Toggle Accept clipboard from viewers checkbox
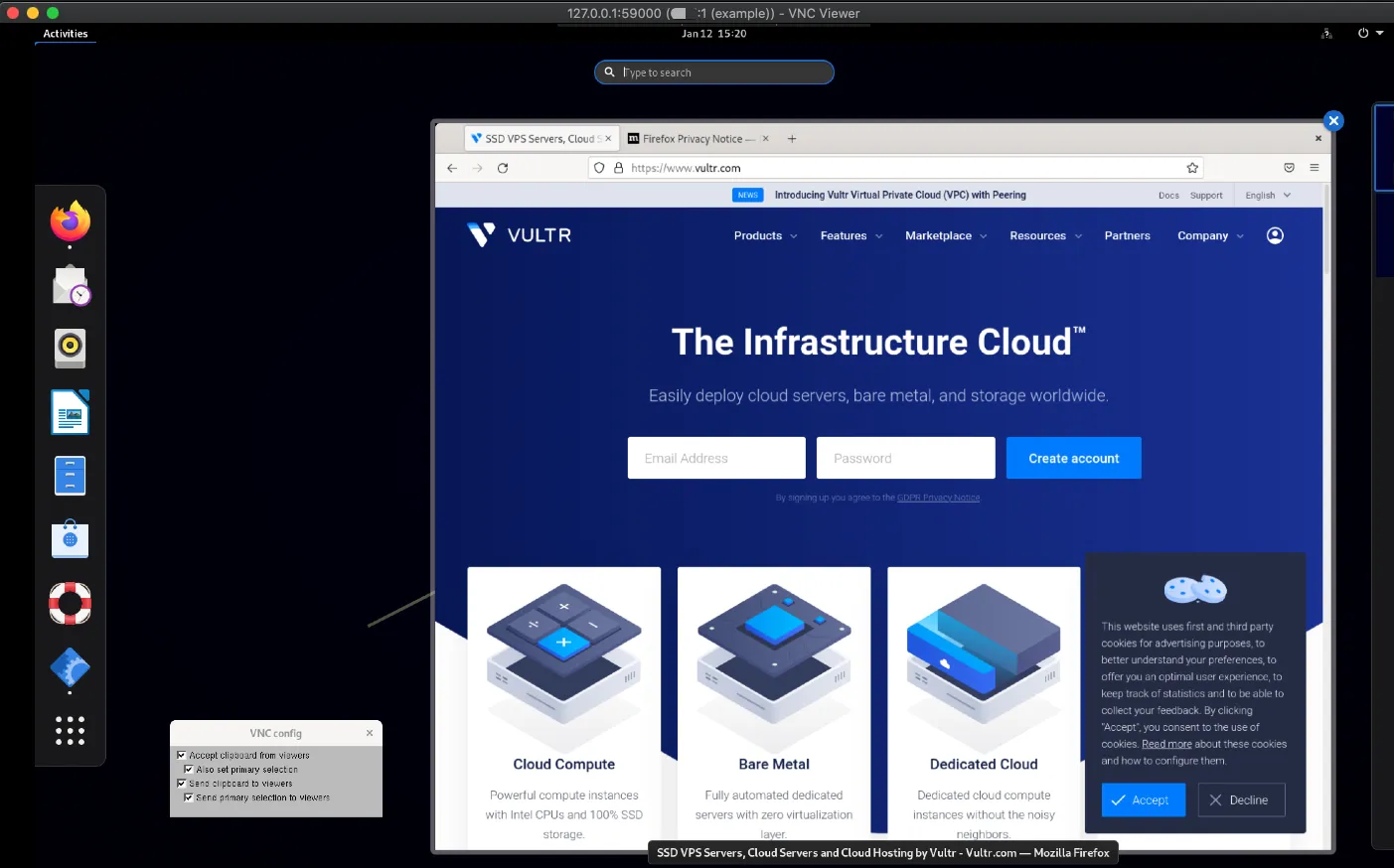This screenshot has height=868, width=1394. (182, 755)
